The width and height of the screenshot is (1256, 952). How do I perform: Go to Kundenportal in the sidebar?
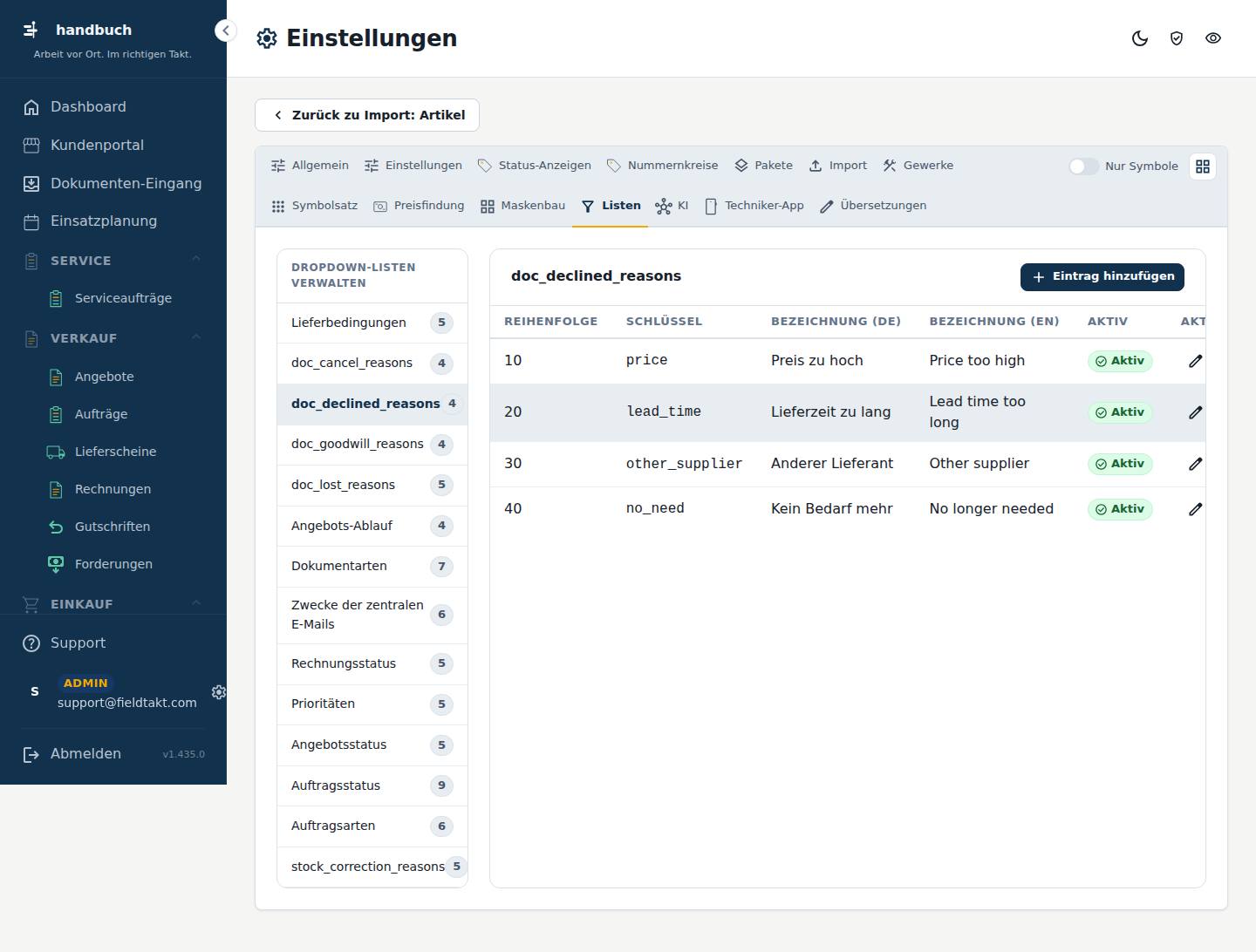[x=113, y=146]
